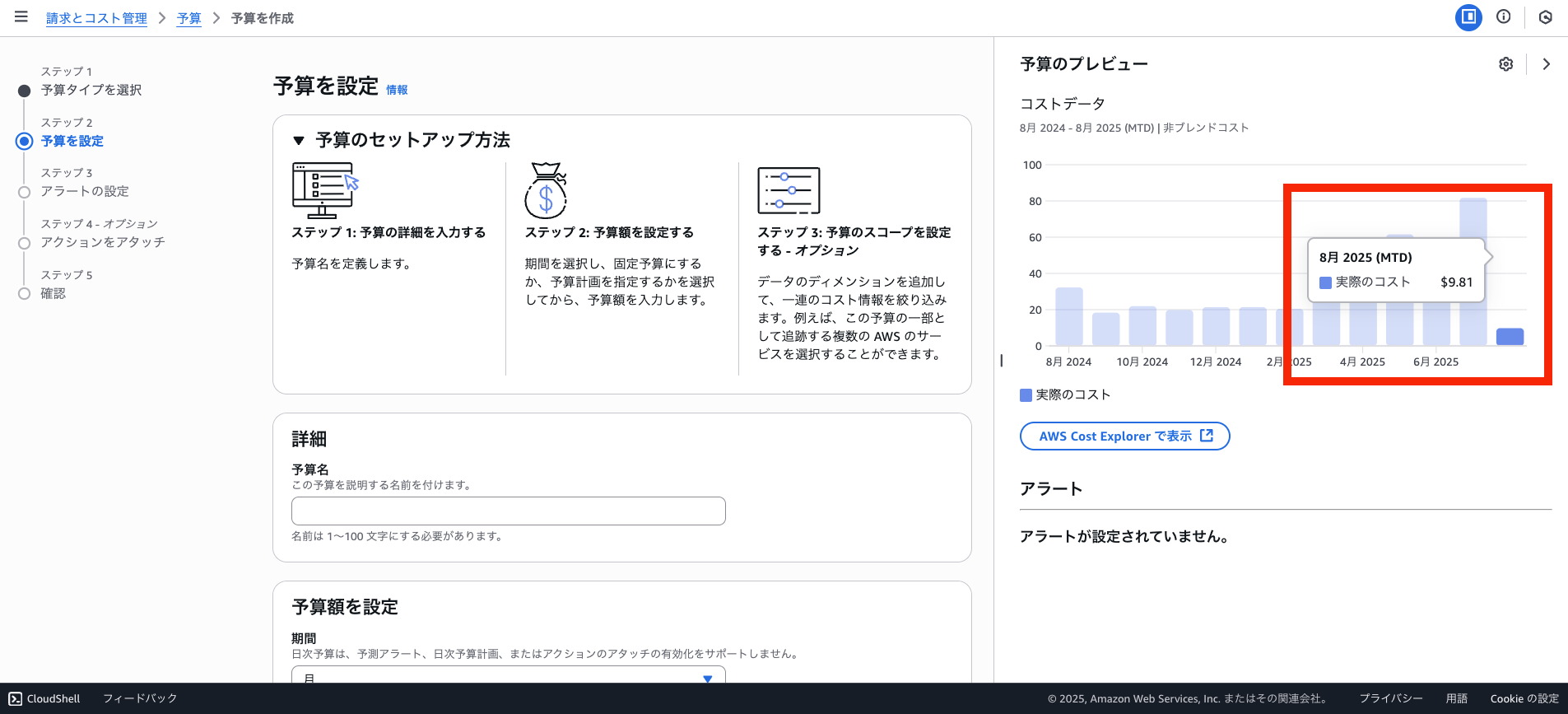The width and height of the screenshot is (1568, 714).
Task: Click the 予算額を設定 section heading
Action: tap(345, 607)
